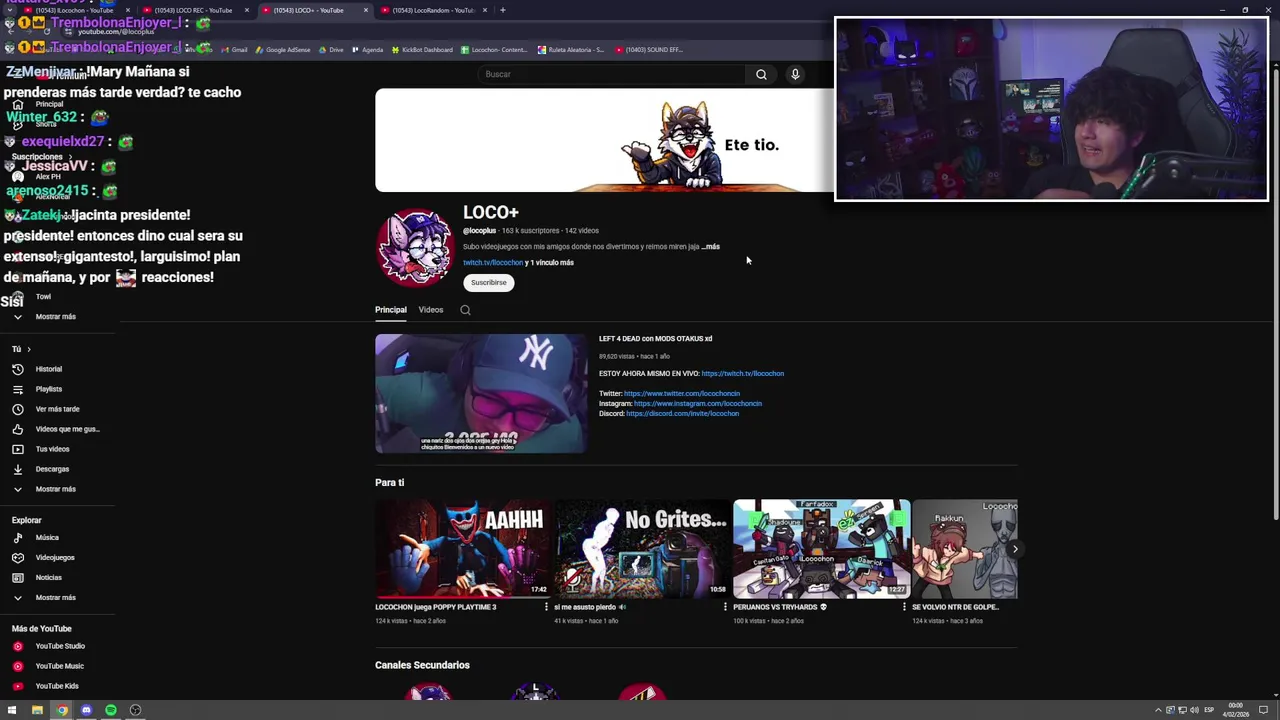Open YouTube Kids from sidebar
The height and width of the screenshot is (720, 1280).
57,686
